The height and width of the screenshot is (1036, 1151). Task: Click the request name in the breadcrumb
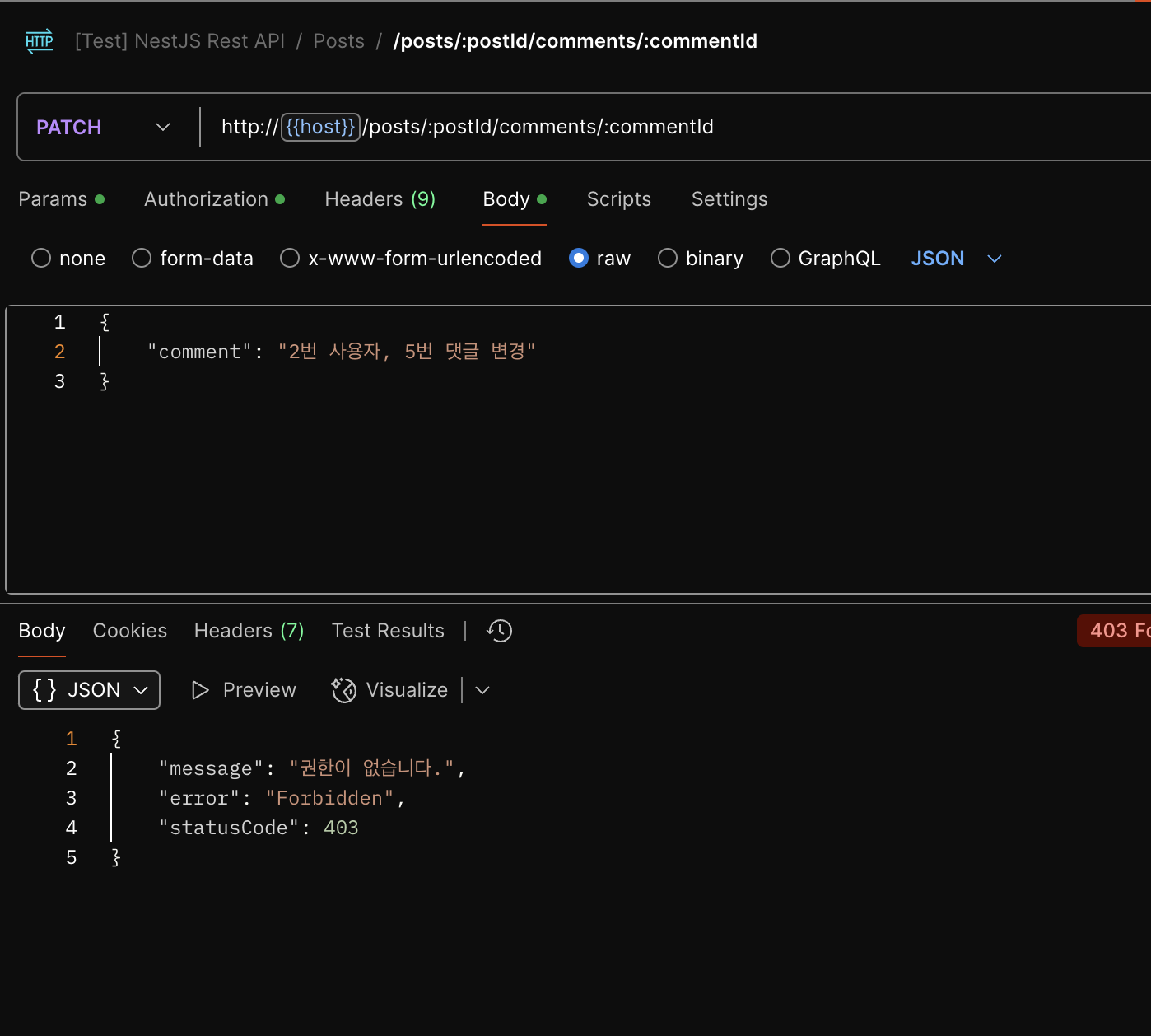pos(575,41)
